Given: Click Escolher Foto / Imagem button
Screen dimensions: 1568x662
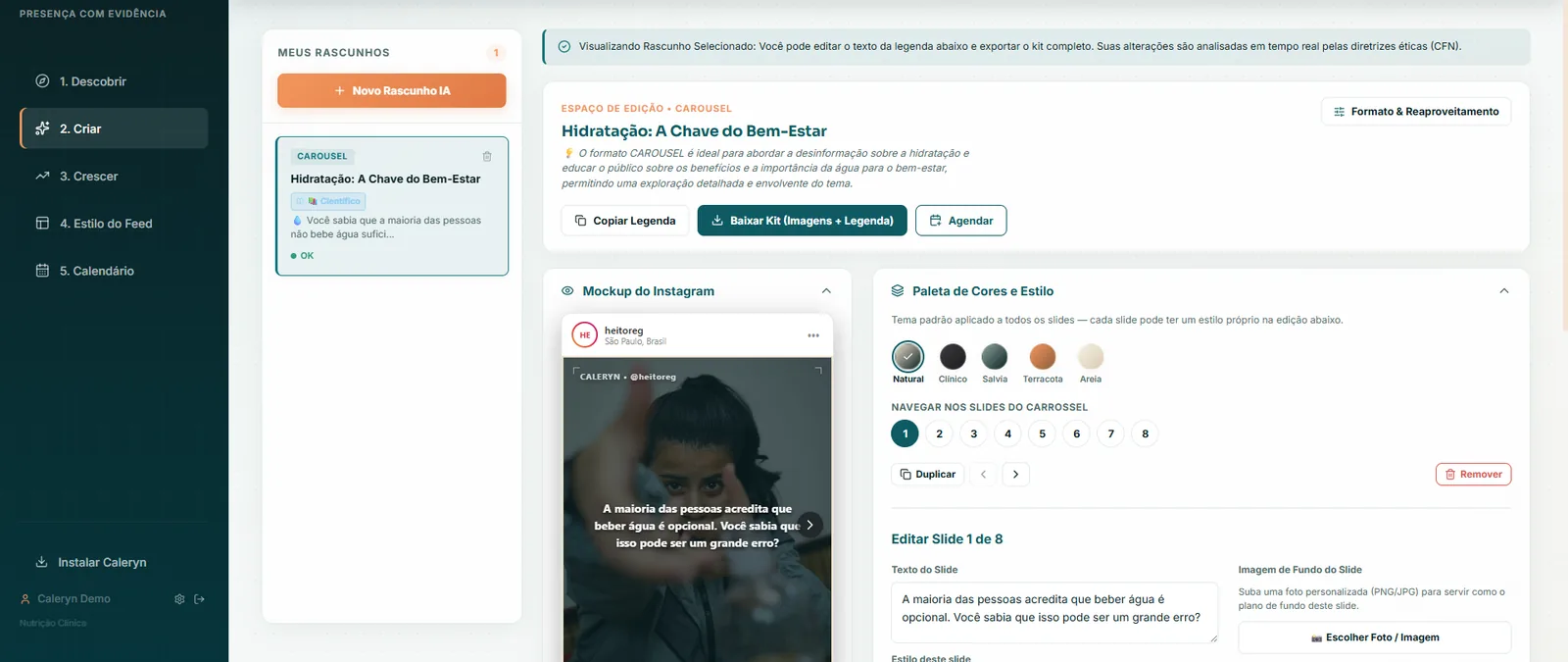Looking at the screenshot, I should point(1375,637).
